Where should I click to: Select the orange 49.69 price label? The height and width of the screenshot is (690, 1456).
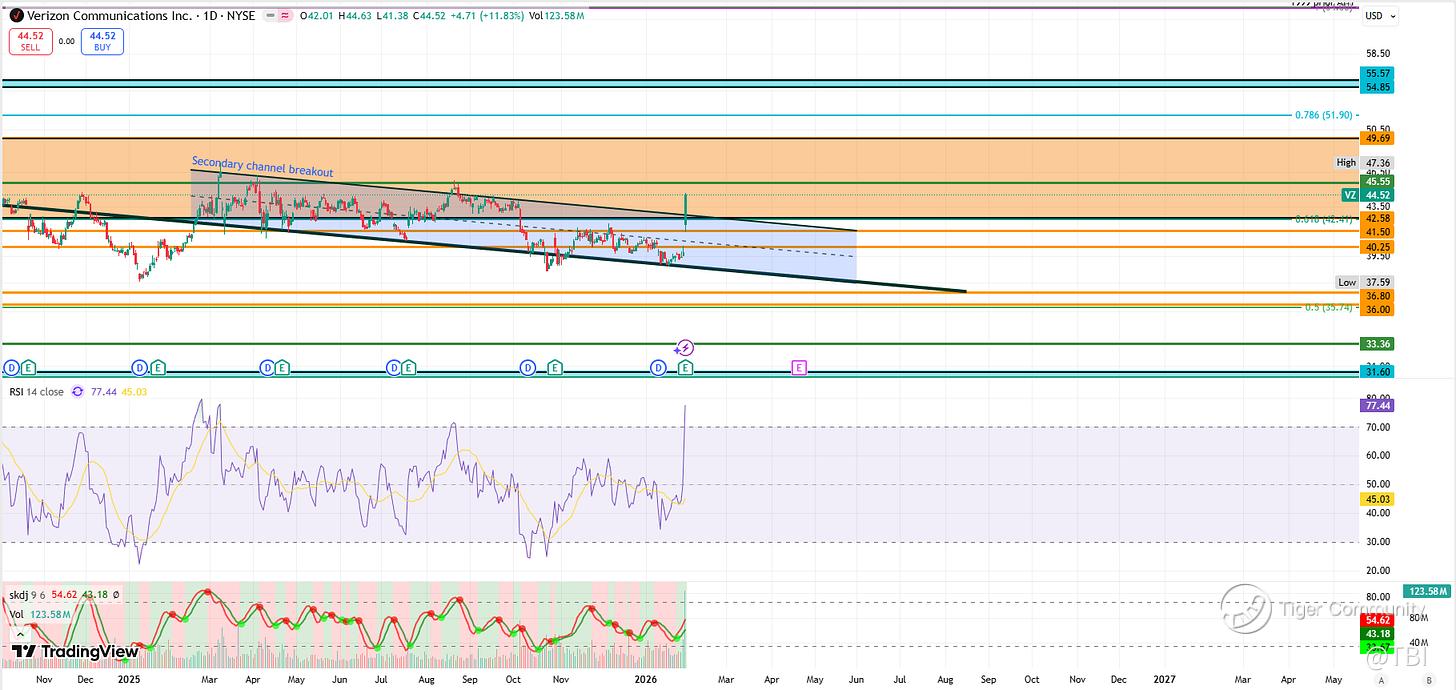[1376, 138]
